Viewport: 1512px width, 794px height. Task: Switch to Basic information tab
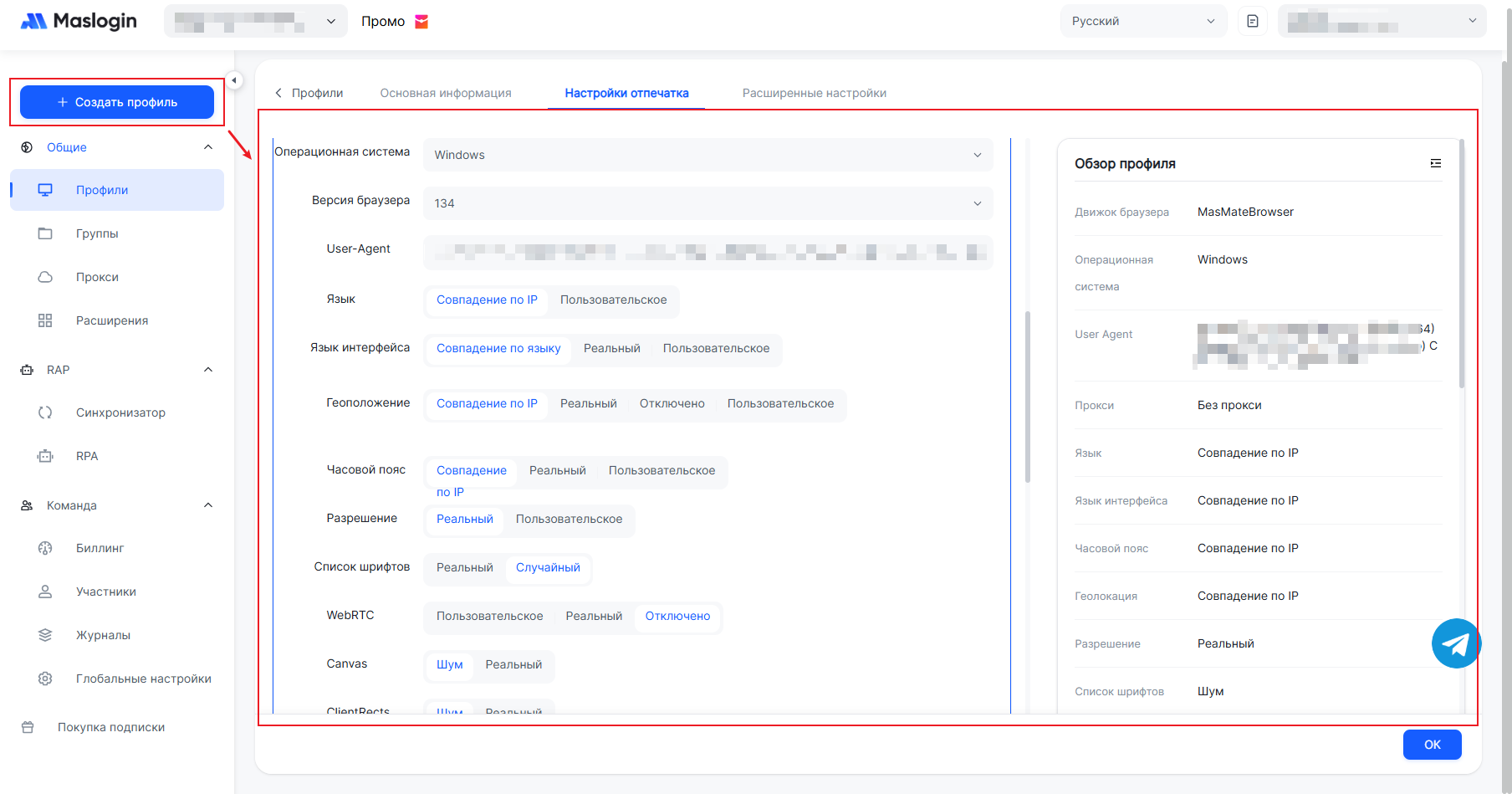click(445, 93)
